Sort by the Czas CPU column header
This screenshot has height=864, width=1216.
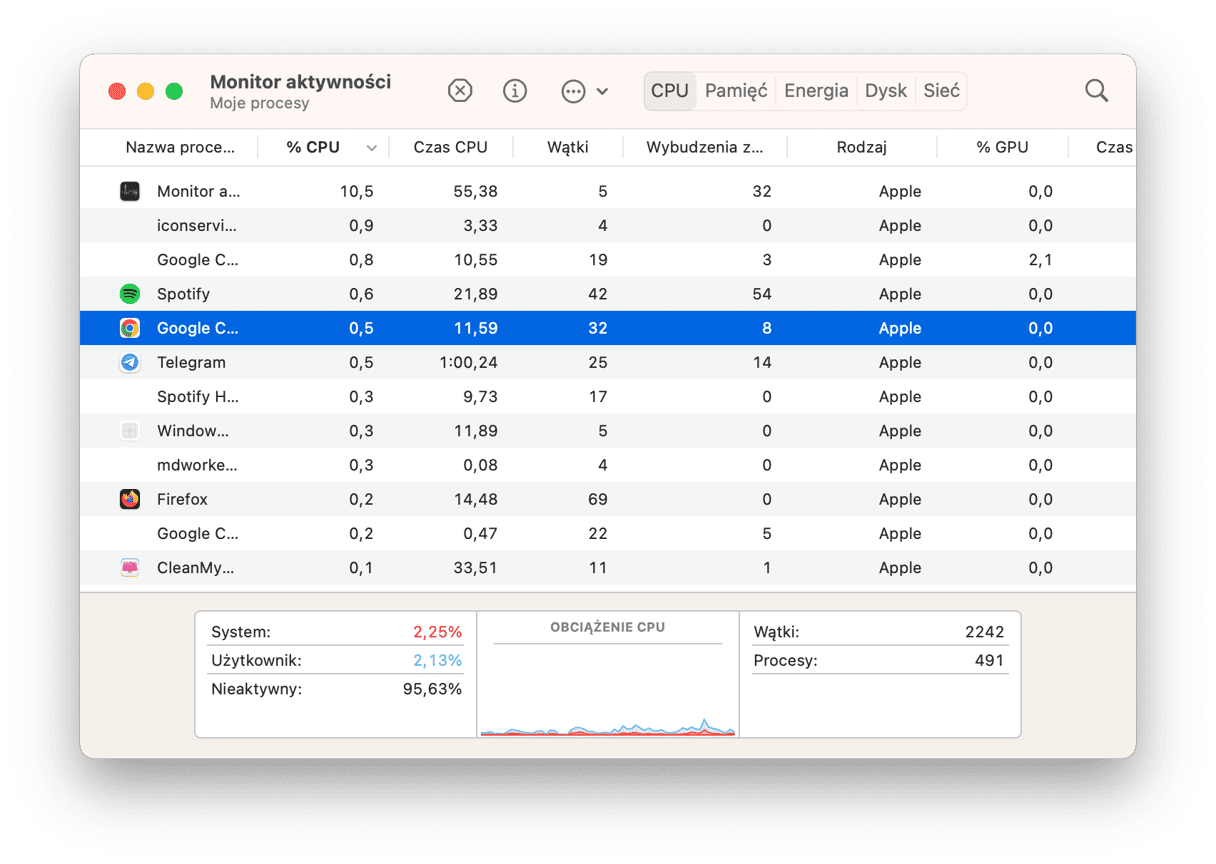451,147
